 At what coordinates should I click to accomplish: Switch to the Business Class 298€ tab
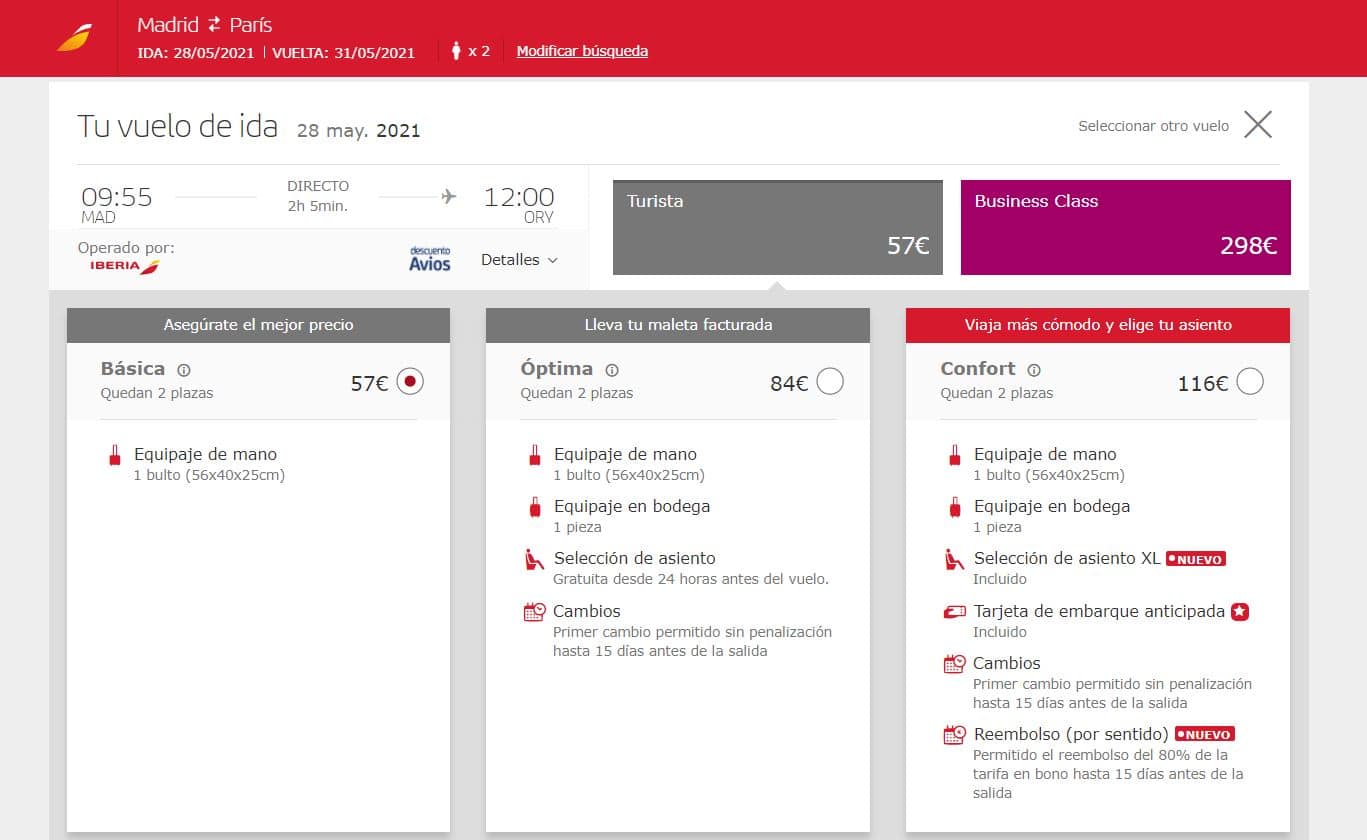1126,228
